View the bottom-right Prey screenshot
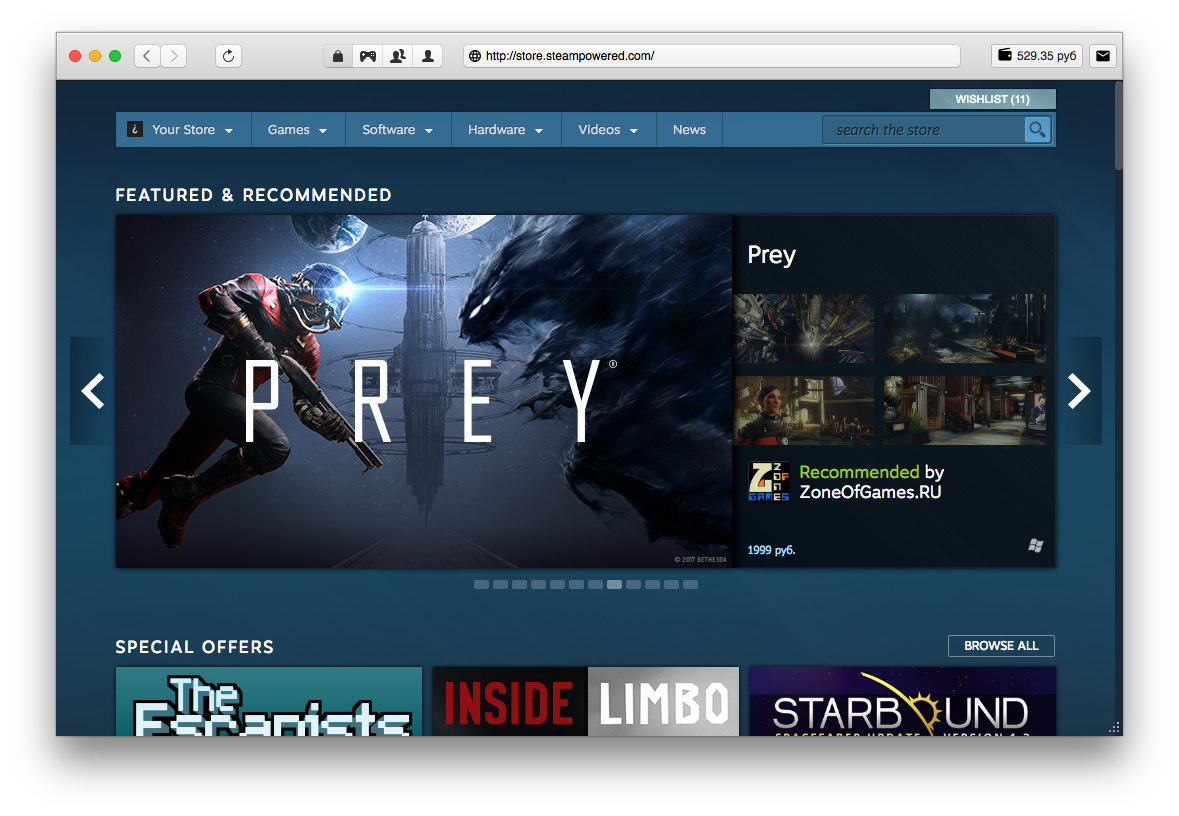The height and width of the screenshot is (816, 1179). [965, 411]
